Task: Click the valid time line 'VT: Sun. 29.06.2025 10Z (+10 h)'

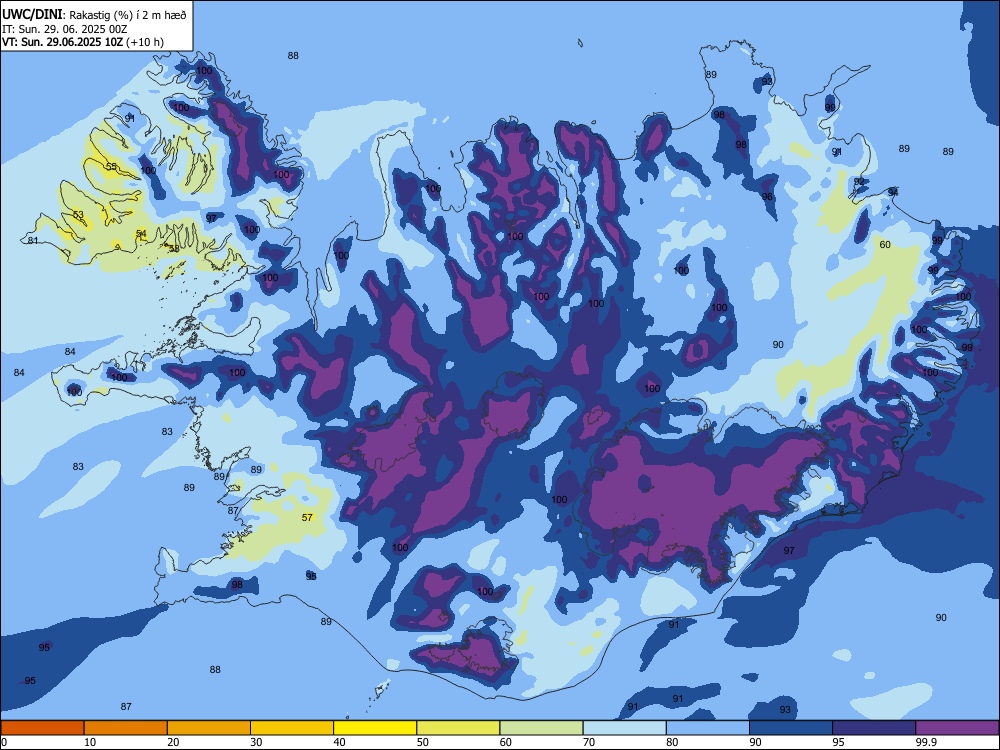Action: tap(83, 42)
